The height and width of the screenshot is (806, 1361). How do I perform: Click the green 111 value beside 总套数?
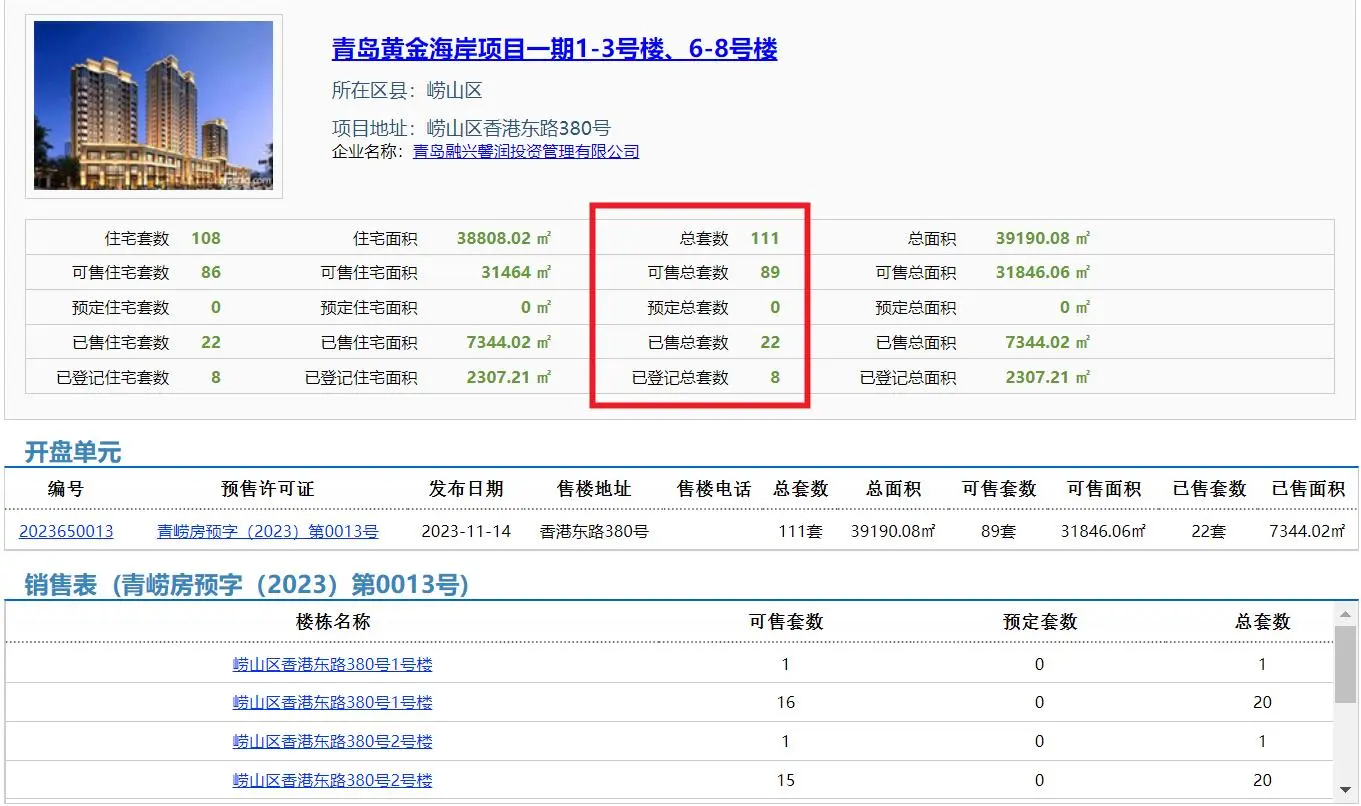pos(765,238)
